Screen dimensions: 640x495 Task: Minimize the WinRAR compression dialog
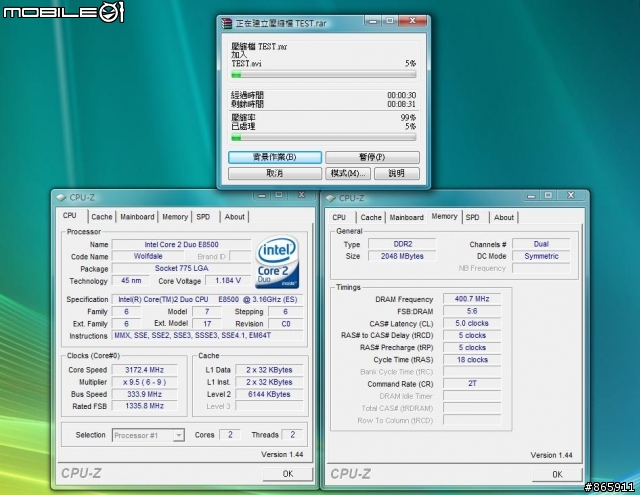pos(373,21)
